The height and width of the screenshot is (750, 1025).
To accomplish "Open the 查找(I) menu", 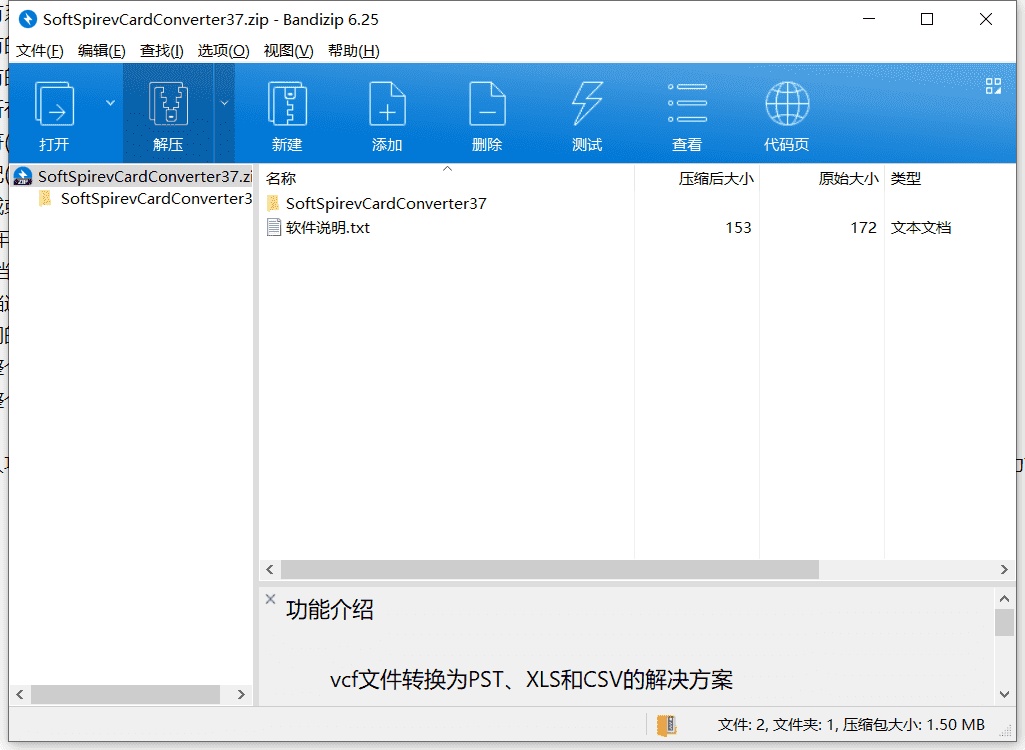I will (161, 50).
